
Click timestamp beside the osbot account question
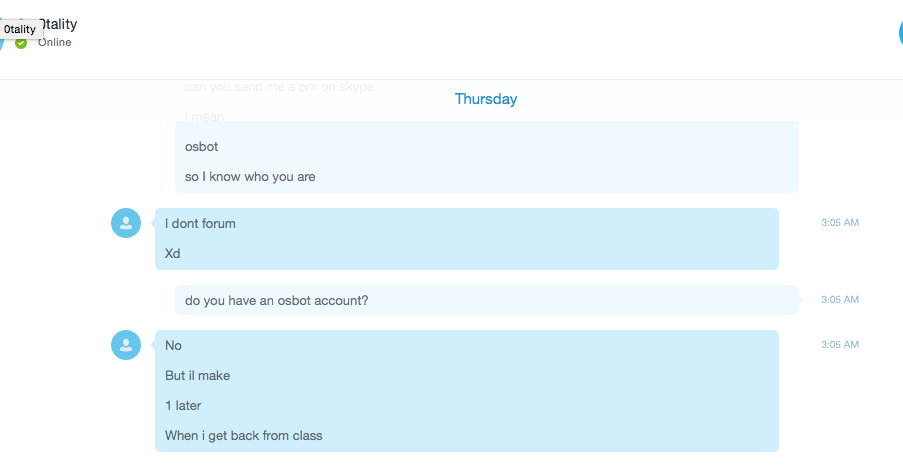point(840,300)
